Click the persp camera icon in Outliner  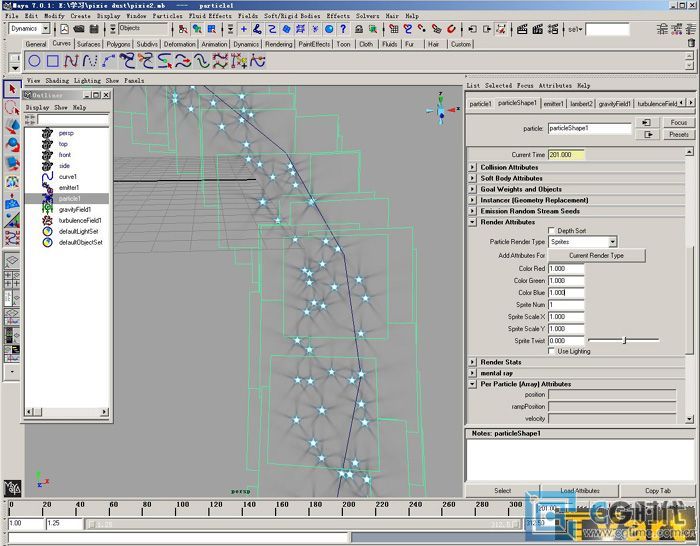coord(47,133)
